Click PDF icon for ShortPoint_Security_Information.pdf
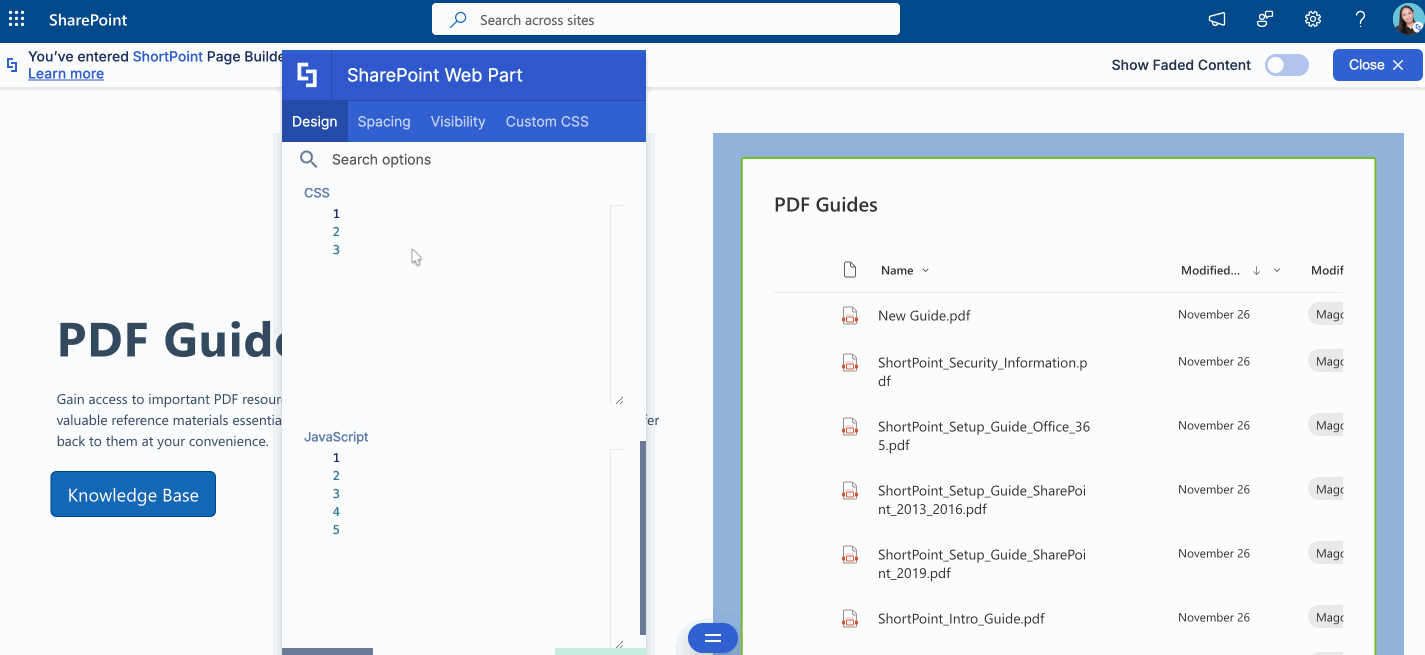Screen dimensions: 1425x655 (850, 363)
